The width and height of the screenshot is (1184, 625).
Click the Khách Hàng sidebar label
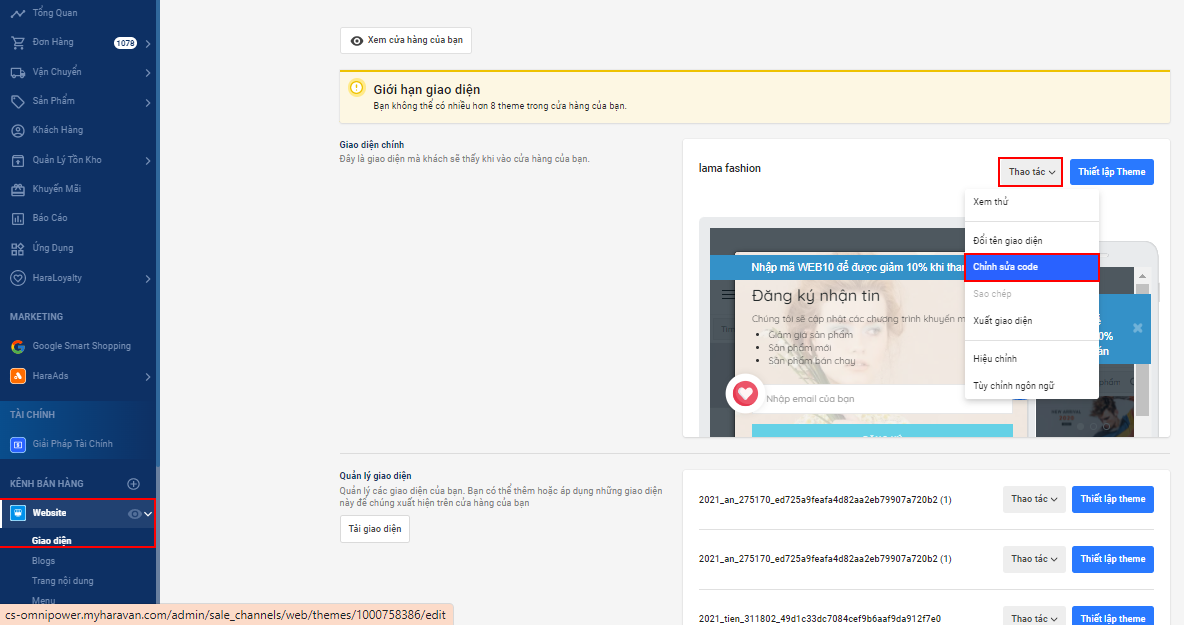57,131
